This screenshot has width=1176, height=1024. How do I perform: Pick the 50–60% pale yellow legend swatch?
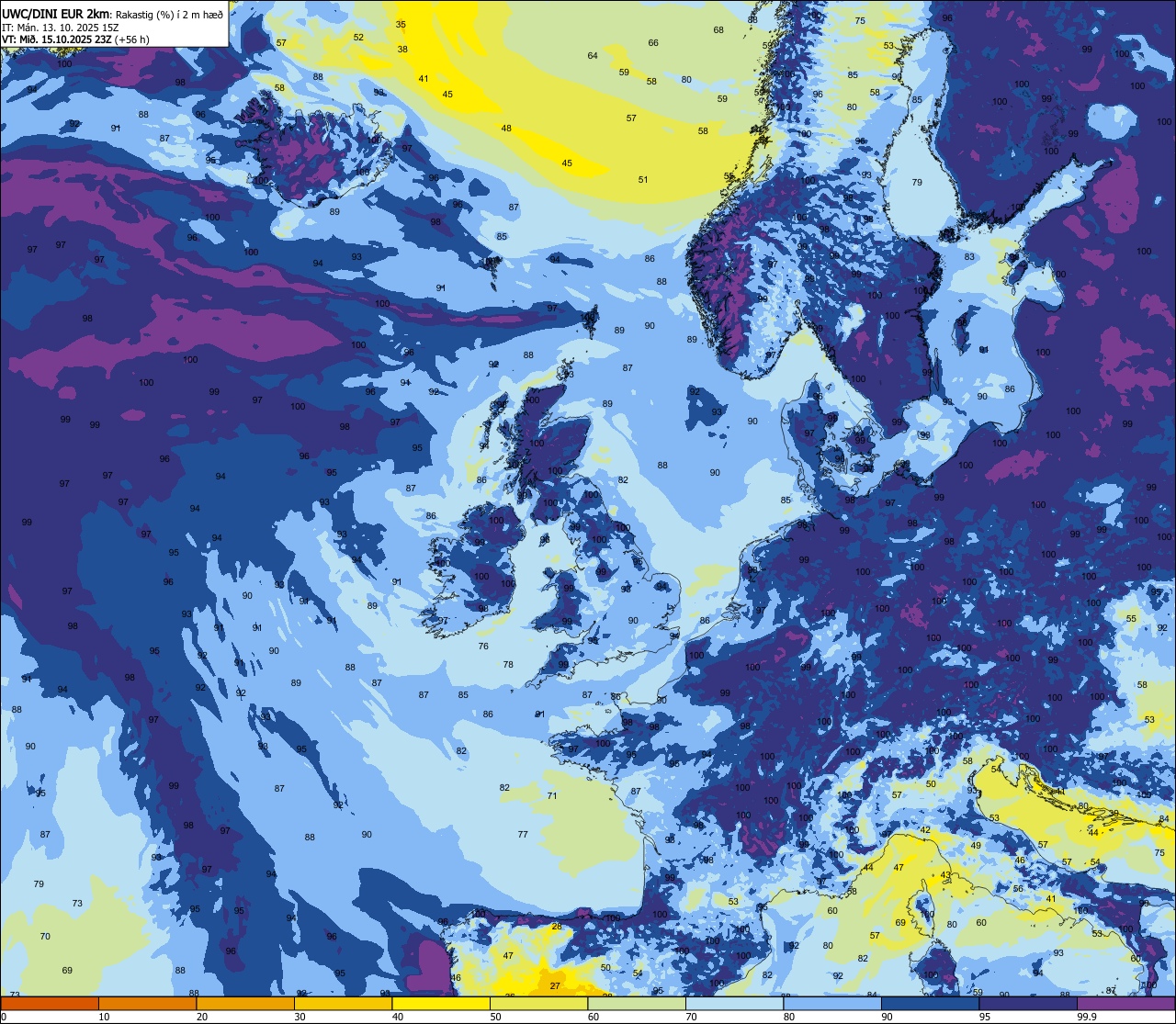click(x=539, y=1003)
